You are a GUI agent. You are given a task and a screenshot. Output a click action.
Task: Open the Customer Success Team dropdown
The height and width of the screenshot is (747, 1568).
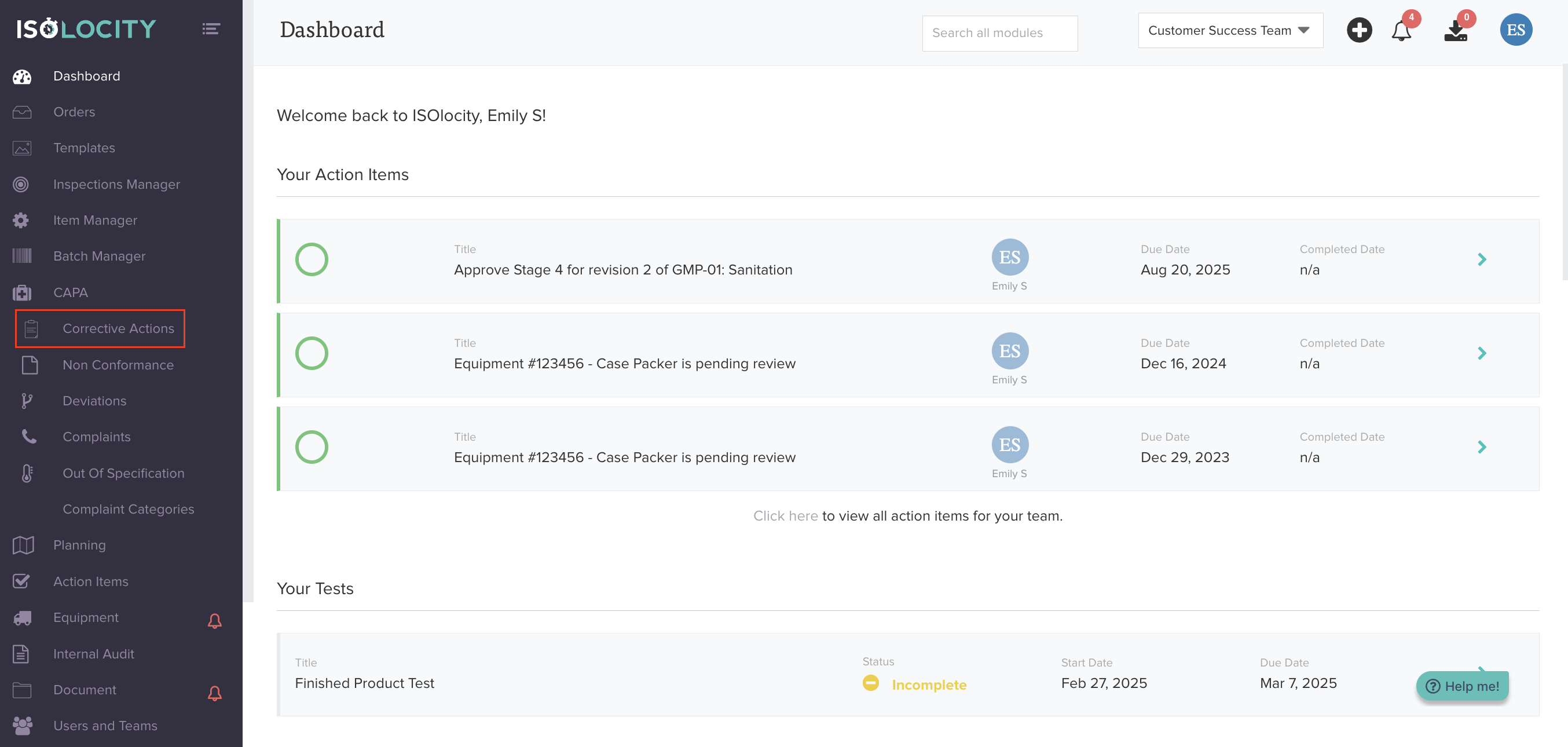1230,31
